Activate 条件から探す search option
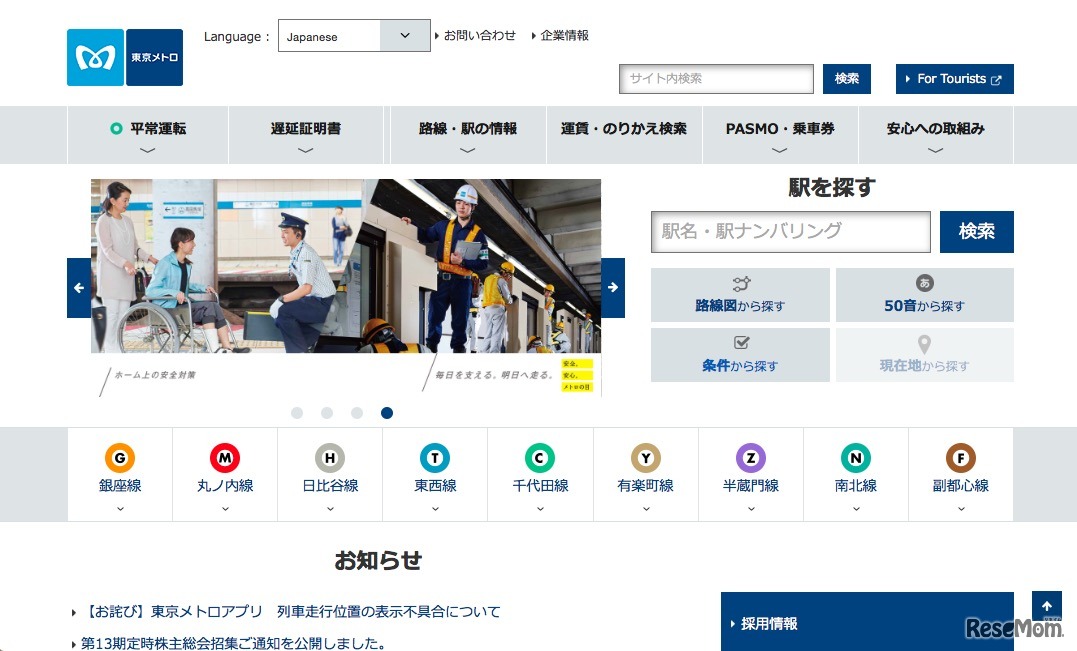This screenshot has width=1077, height=651. coord(740,354)
